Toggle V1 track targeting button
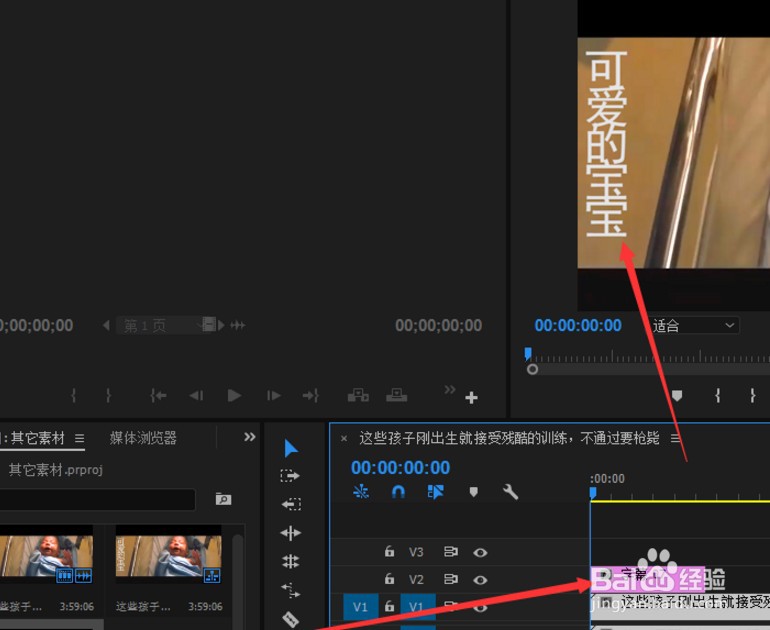 pos(418,607)
